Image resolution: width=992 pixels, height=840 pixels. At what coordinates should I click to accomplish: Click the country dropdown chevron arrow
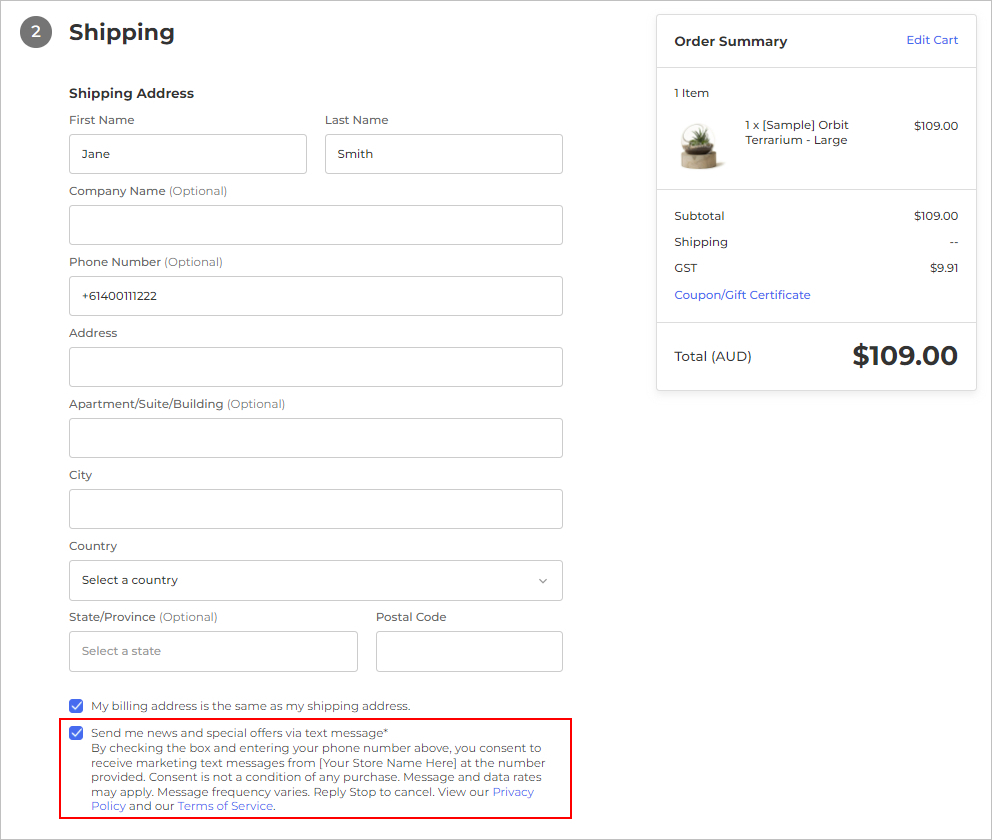click(x=543, y=580)
